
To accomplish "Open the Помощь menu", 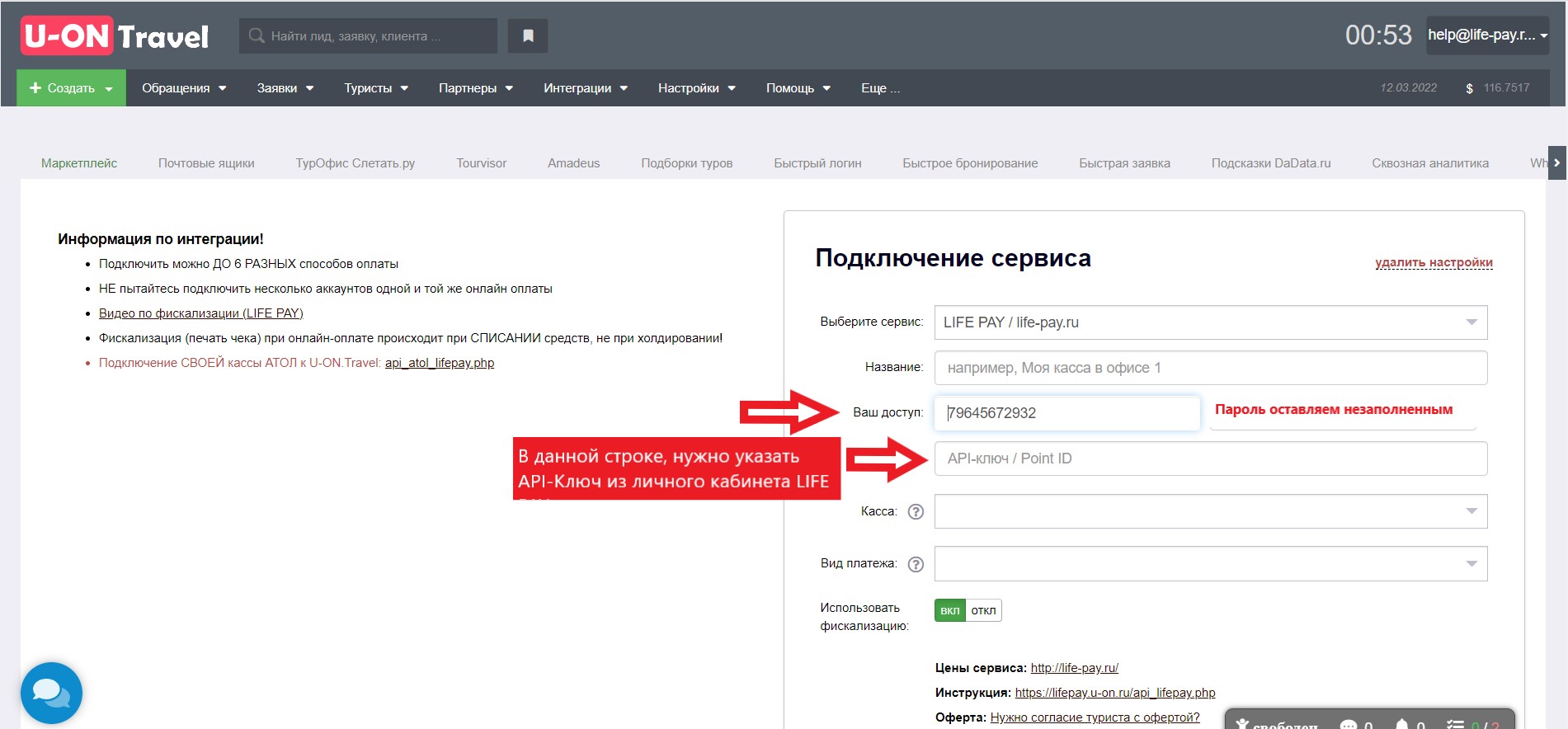I will pos(798,87).
